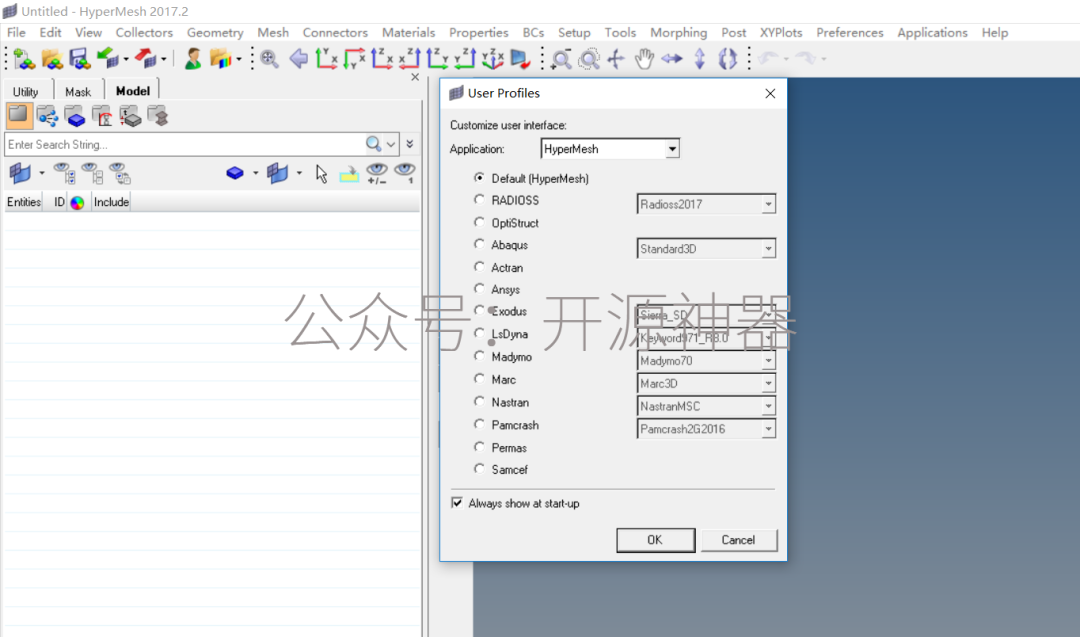Viewport: 1080px width, 637px height.
Task: Select the Nastran profile radio button
Action: pos(479,401)
